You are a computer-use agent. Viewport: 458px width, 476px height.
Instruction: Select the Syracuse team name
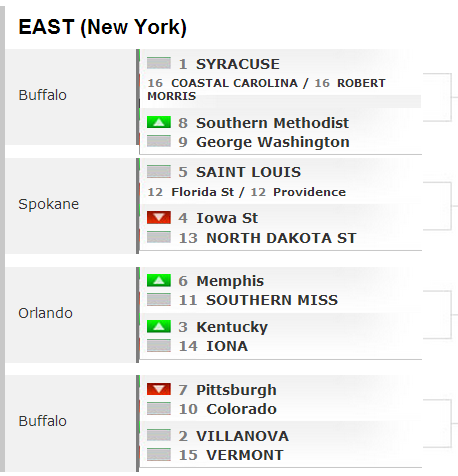pyautogui.click(x=238, y=64)
